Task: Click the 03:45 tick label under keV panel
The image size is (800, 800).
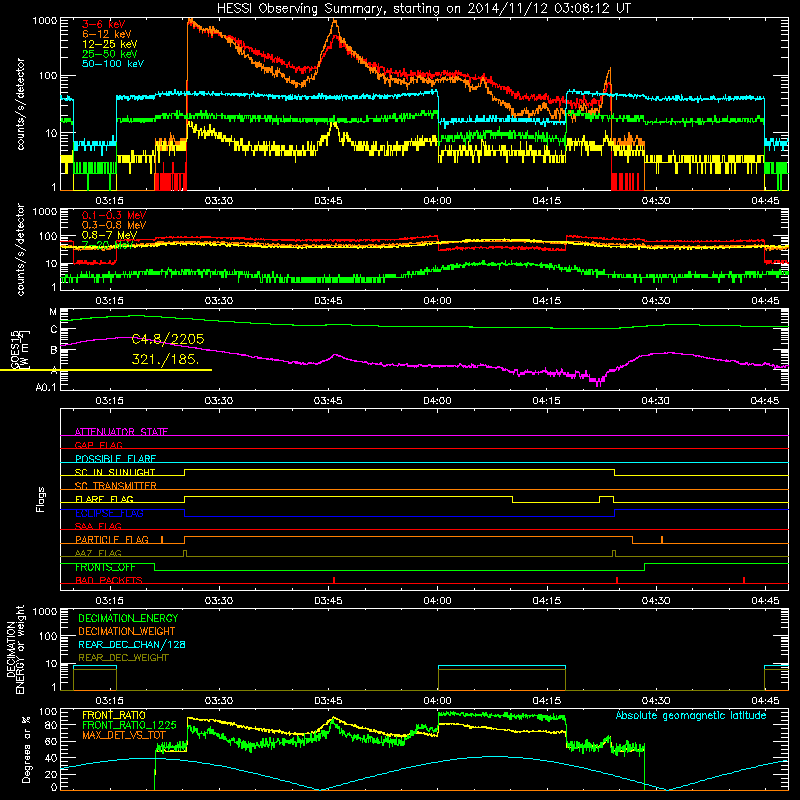Action: coord(328,201)
